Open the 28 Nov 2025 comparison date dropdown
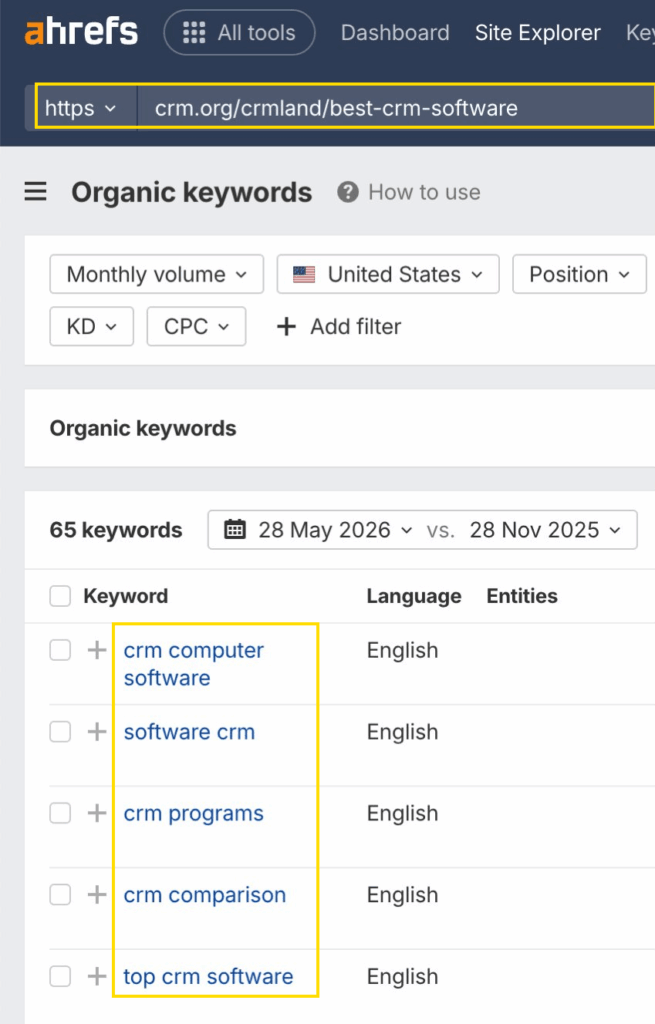Viewport: 655px width, 1024px height. pyautogui.click(x=545, y=530)
